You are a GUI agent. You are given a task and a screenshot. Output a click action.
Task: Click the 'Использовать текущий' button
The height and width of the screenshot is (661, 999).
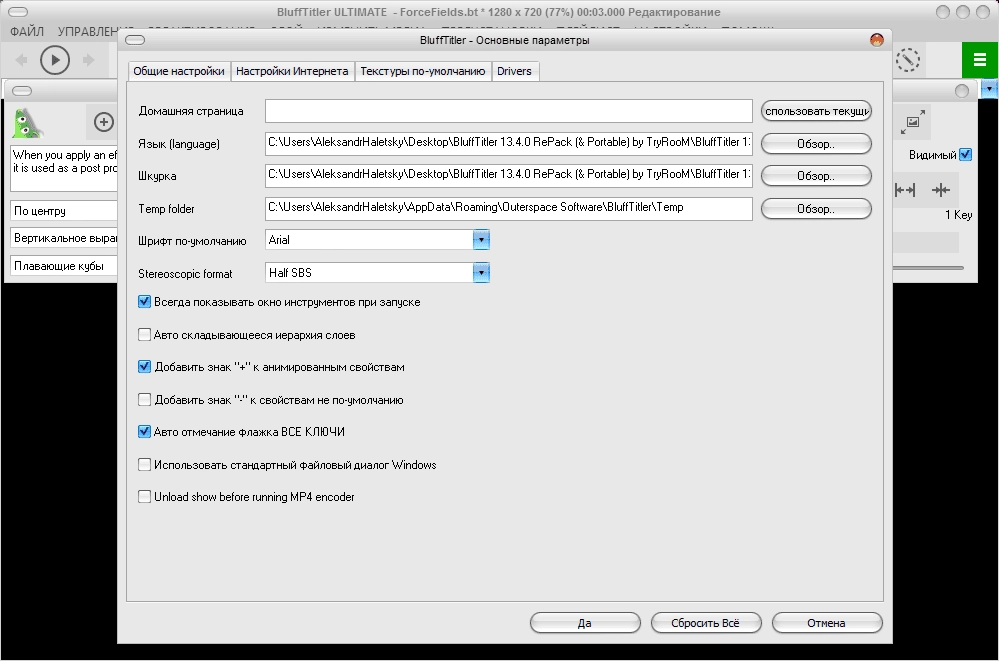click(816, 112)
